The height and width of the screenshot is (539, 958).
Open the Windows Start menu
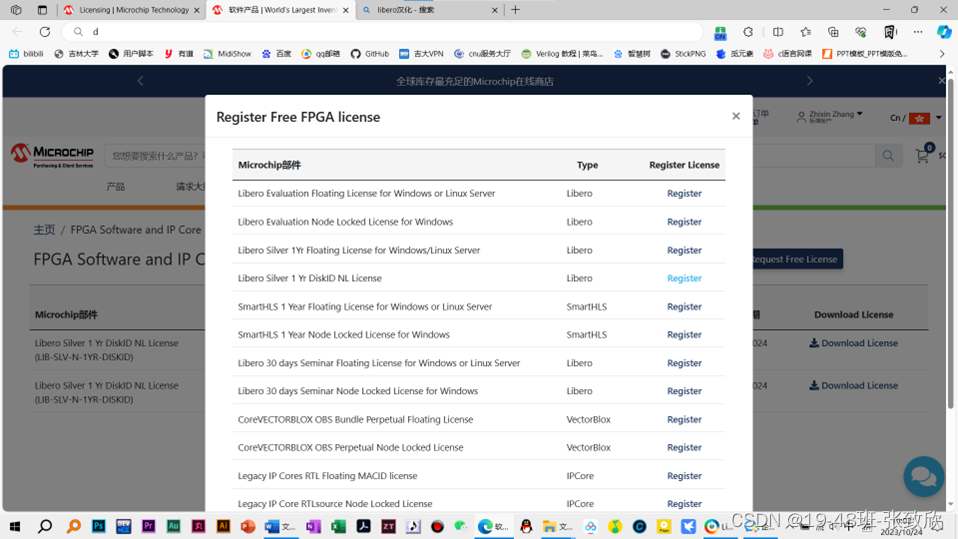coord(15,526)
